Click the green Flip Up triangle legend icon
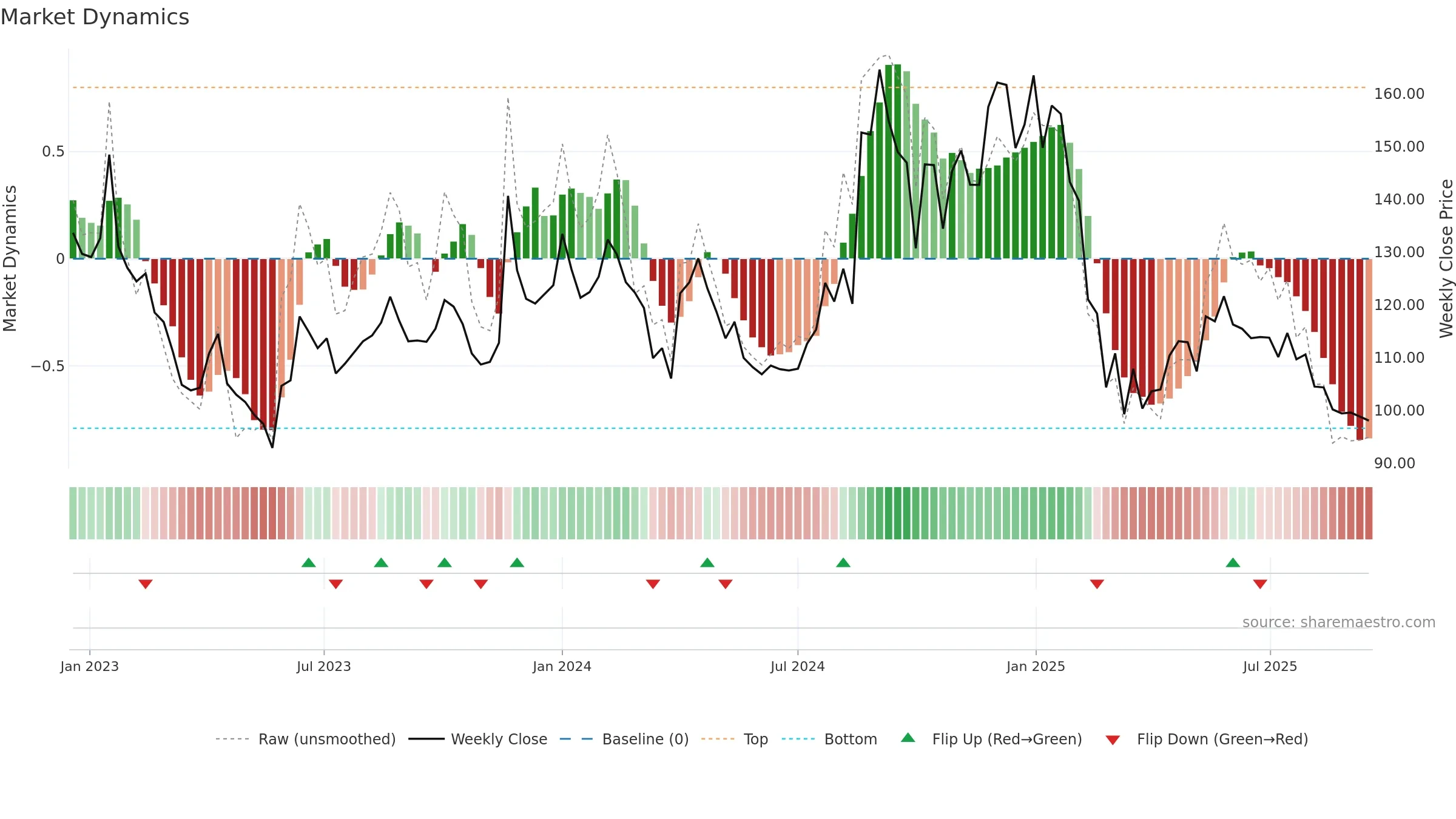1456x819 pixels. (908, 738)
